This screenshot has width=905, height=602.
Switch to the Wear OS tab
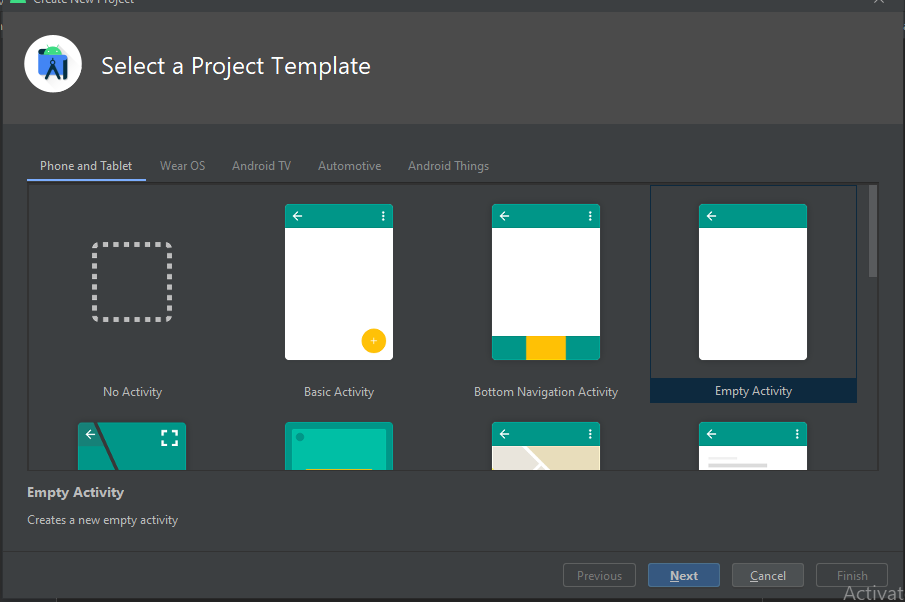pyautogui.click(x=182, y=166)
